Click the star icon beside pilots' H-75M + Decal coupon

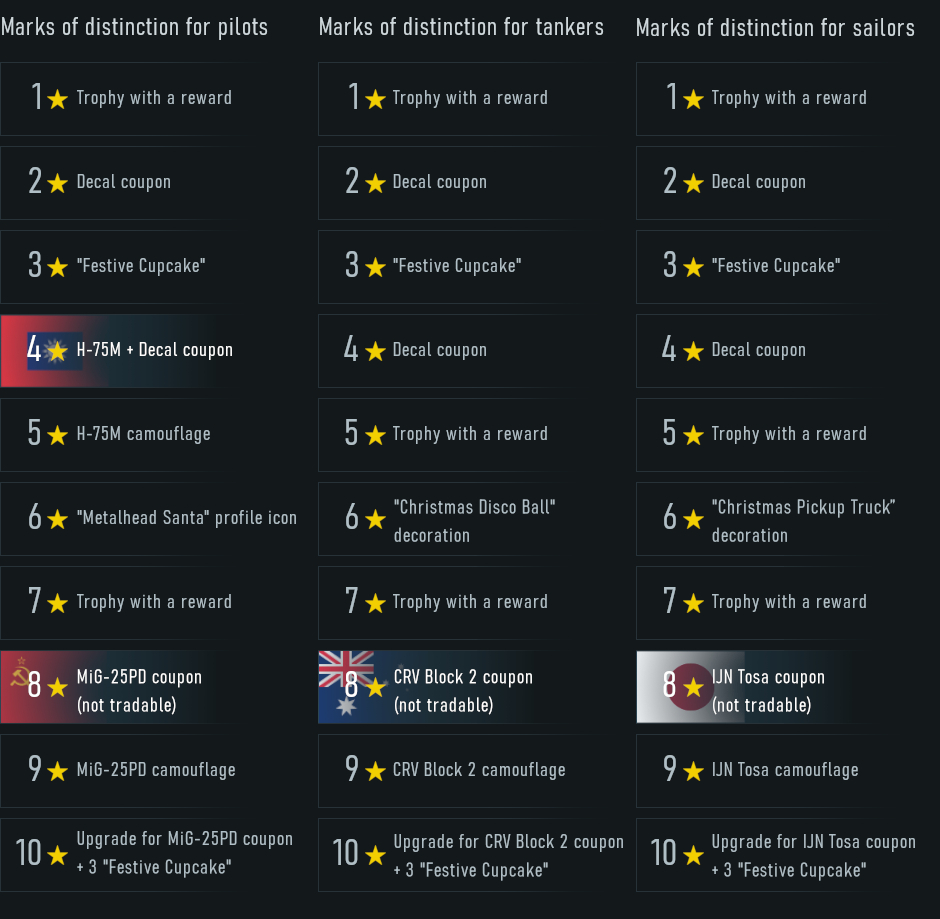tap(57, 351)
